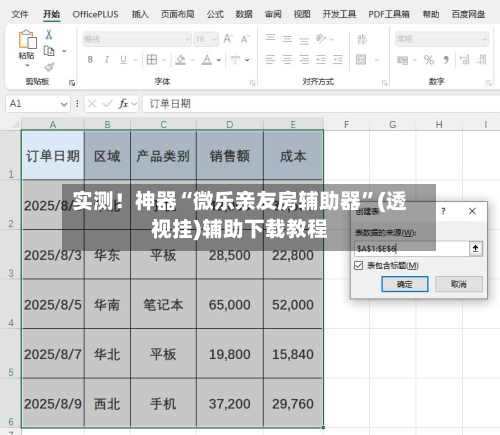The width and height of the screenshot is (500, 435).
Task: Click the range collapse arrow in dialog
Action: [x=476, y=248]
